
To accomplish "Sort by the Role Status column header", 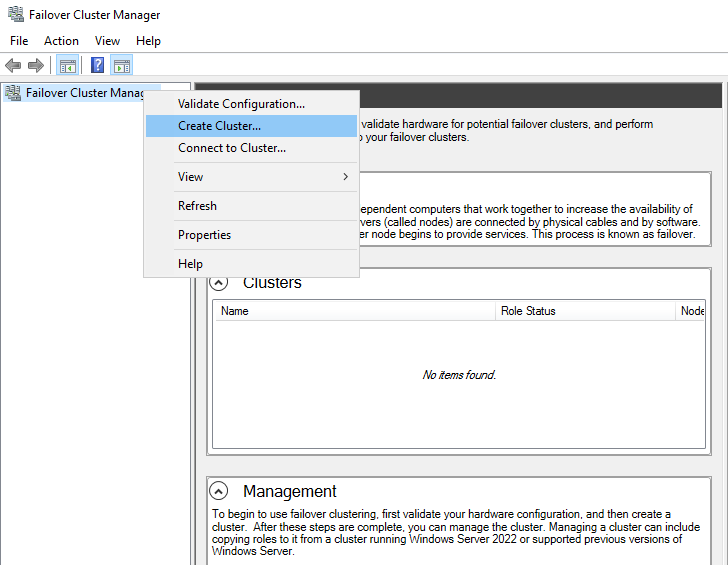I will pos(585,311).
